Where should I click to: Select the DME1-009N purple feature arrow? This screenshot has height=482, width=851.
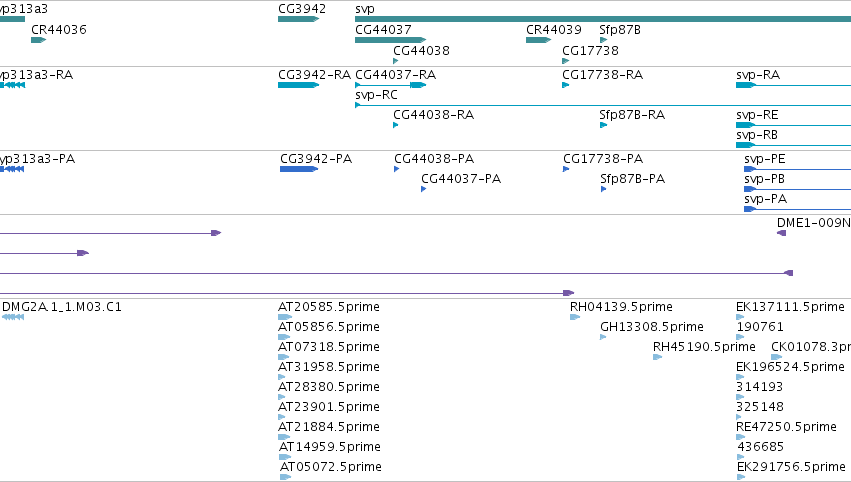782,233
